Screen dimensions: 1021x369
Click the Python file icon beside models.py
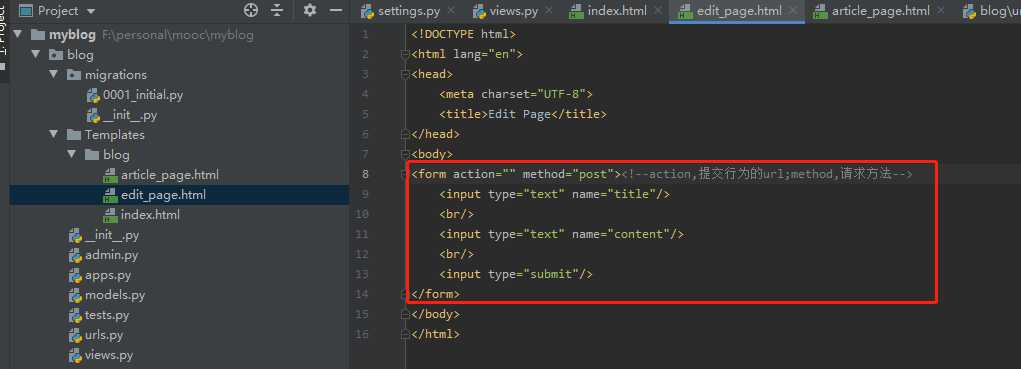tap(75, 295)
